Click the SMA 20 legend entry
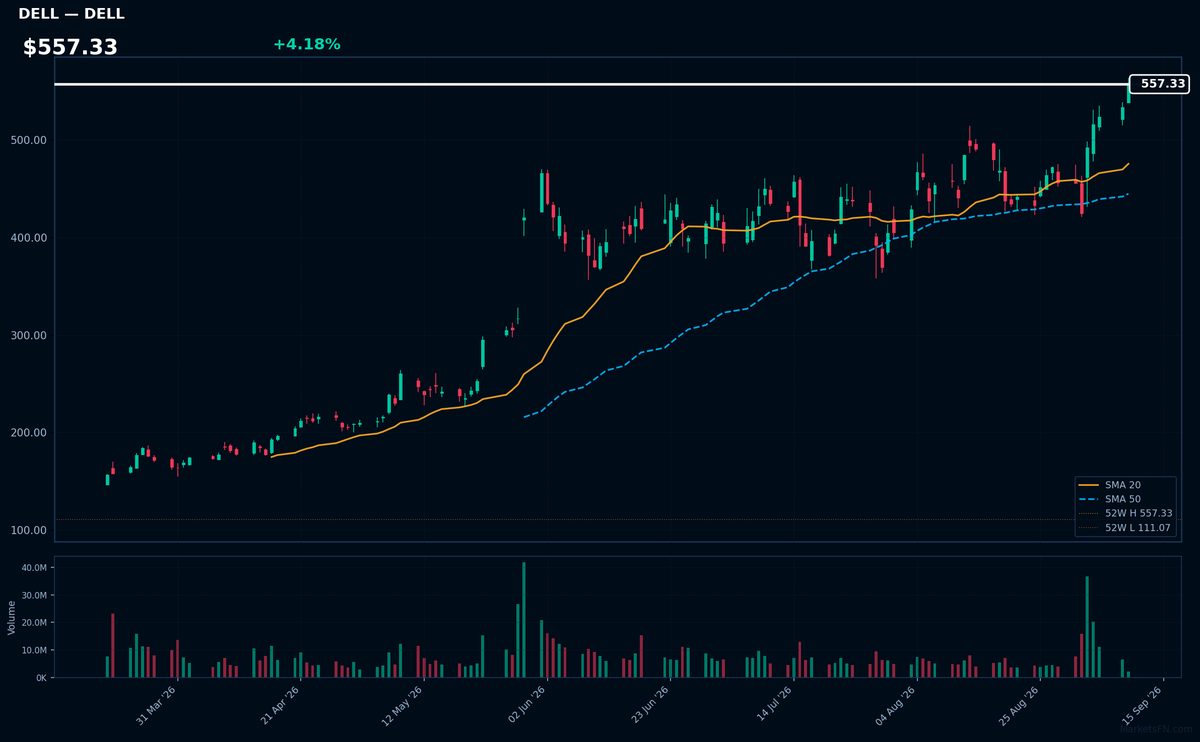The width and height of the screenshot is (1200, 742). click(x=1123, y=485)
